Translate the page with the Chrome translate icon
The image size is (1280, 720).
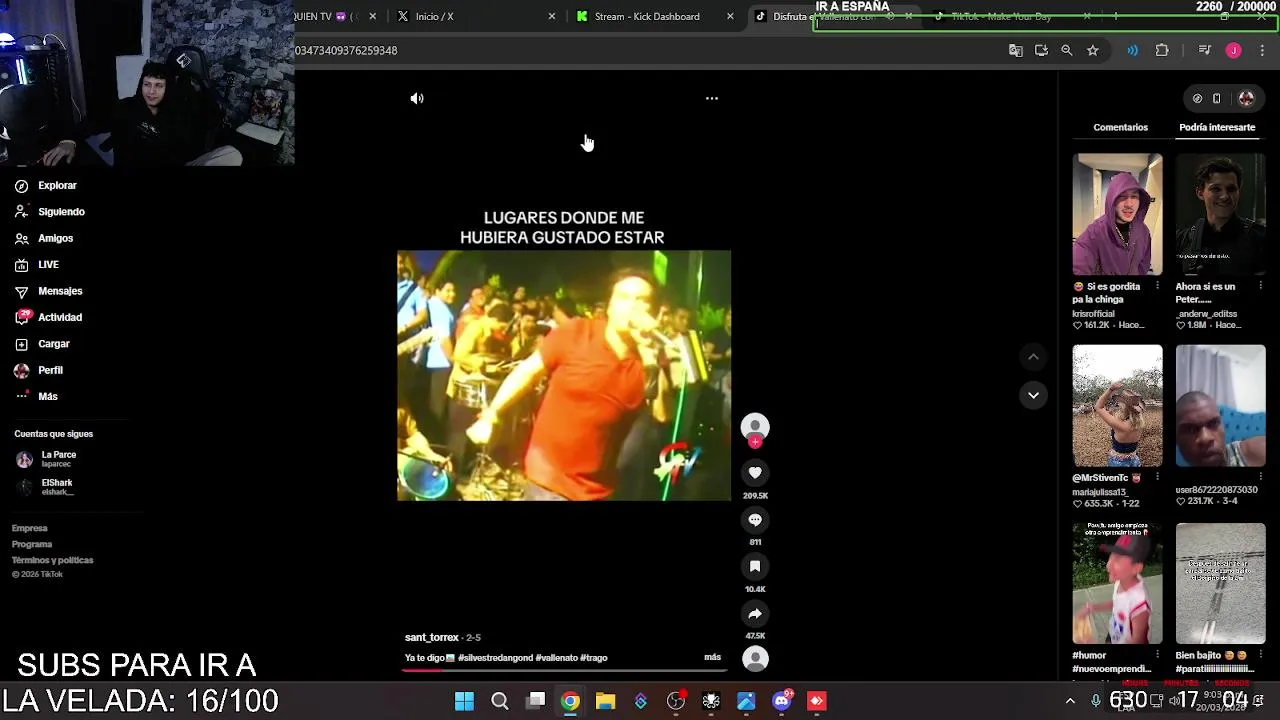[x=1015, y=50]
